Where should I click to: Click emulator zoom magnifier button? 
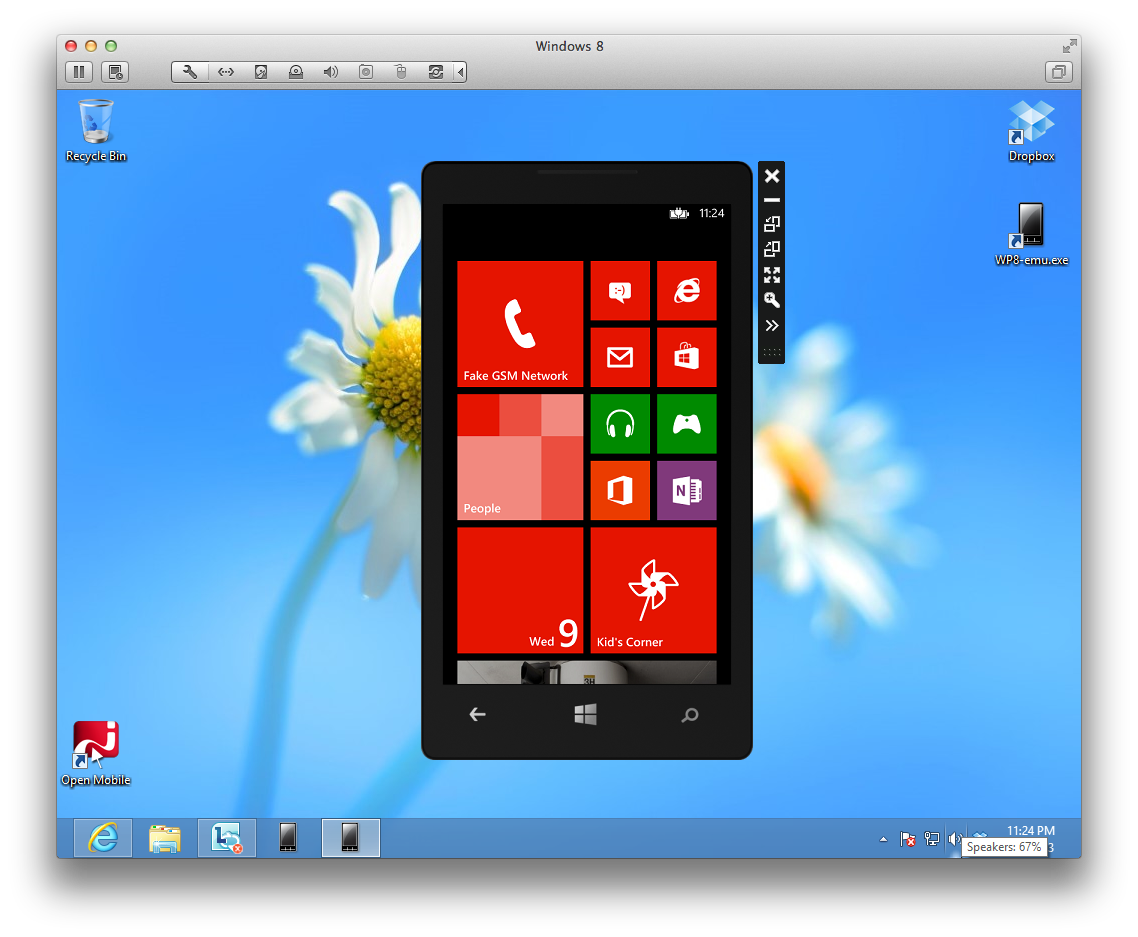pyautogui.click(x=771, y=300)
